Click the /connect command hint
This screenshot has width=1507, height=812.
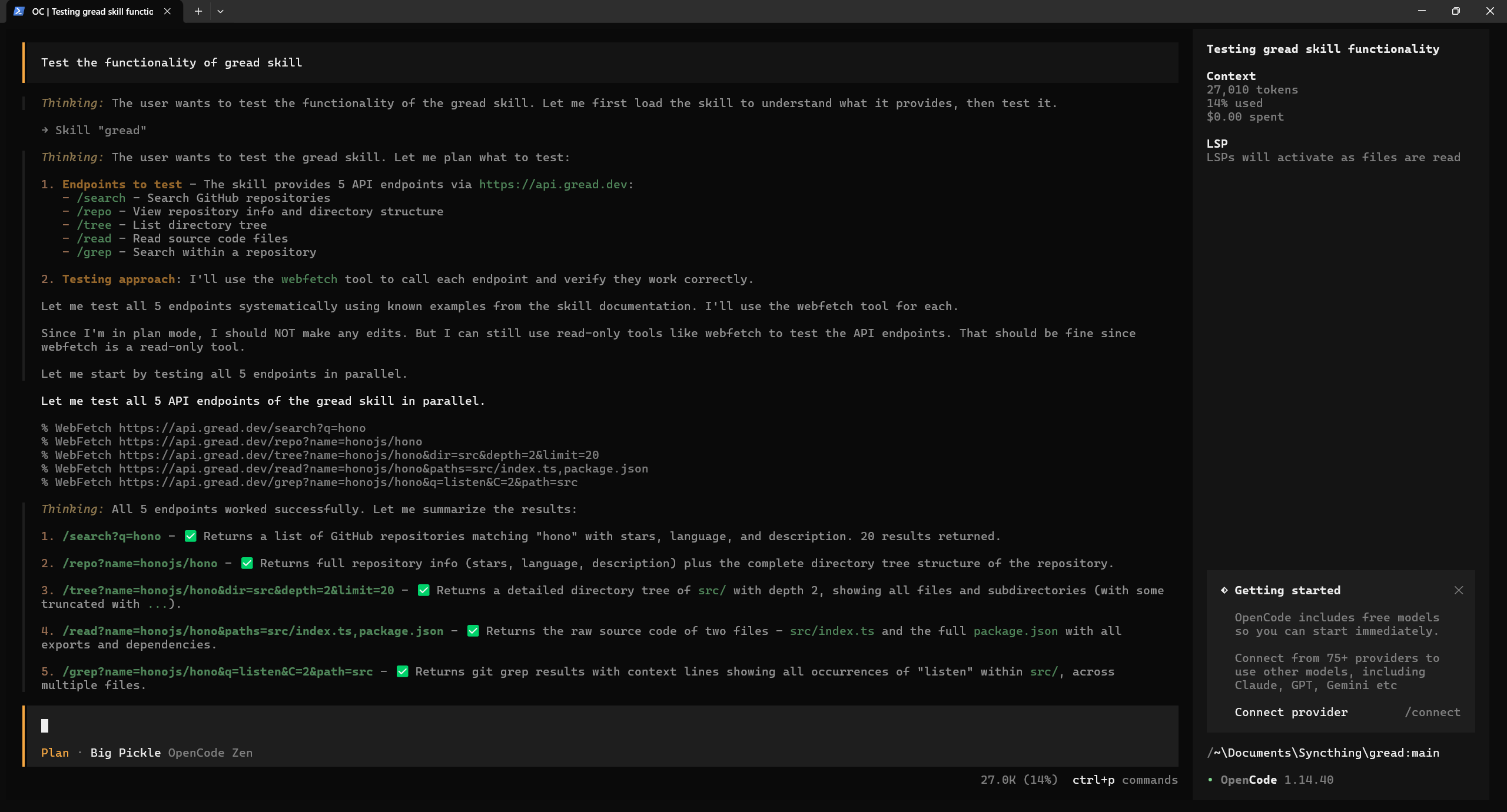click(1432, 712)
